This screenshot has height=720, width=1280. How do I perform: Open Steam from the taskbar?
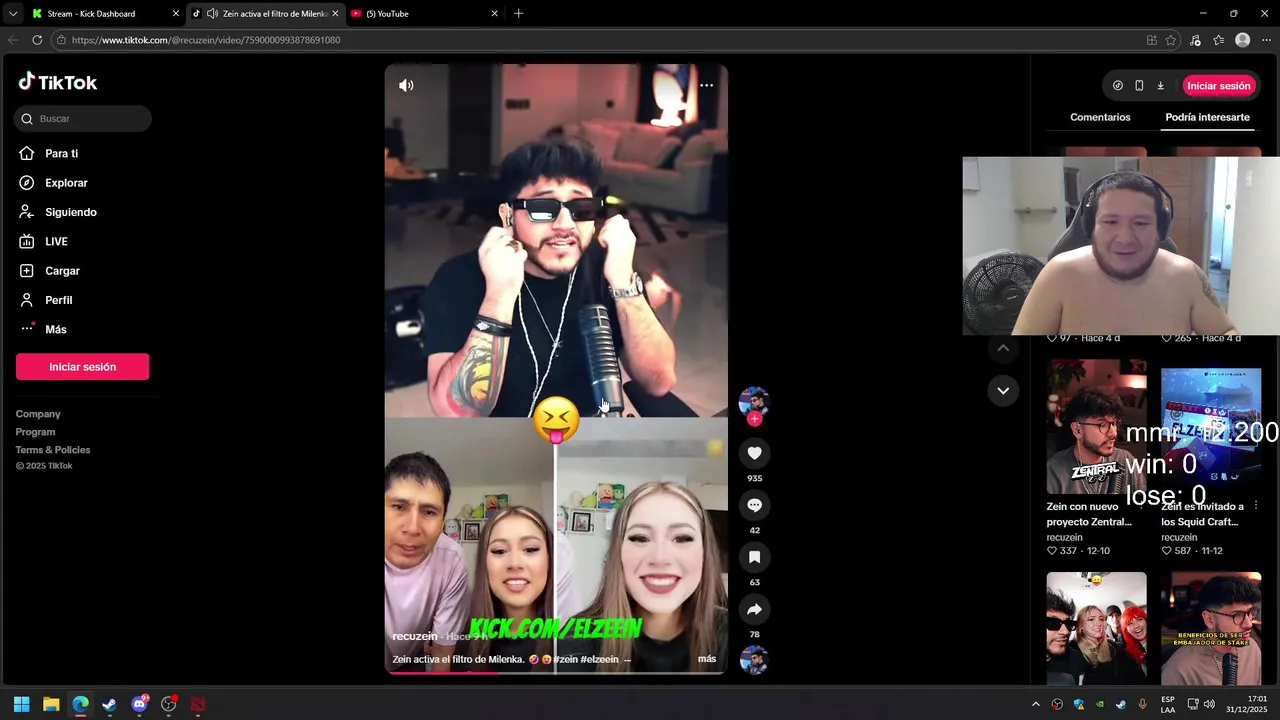(109, 704)
